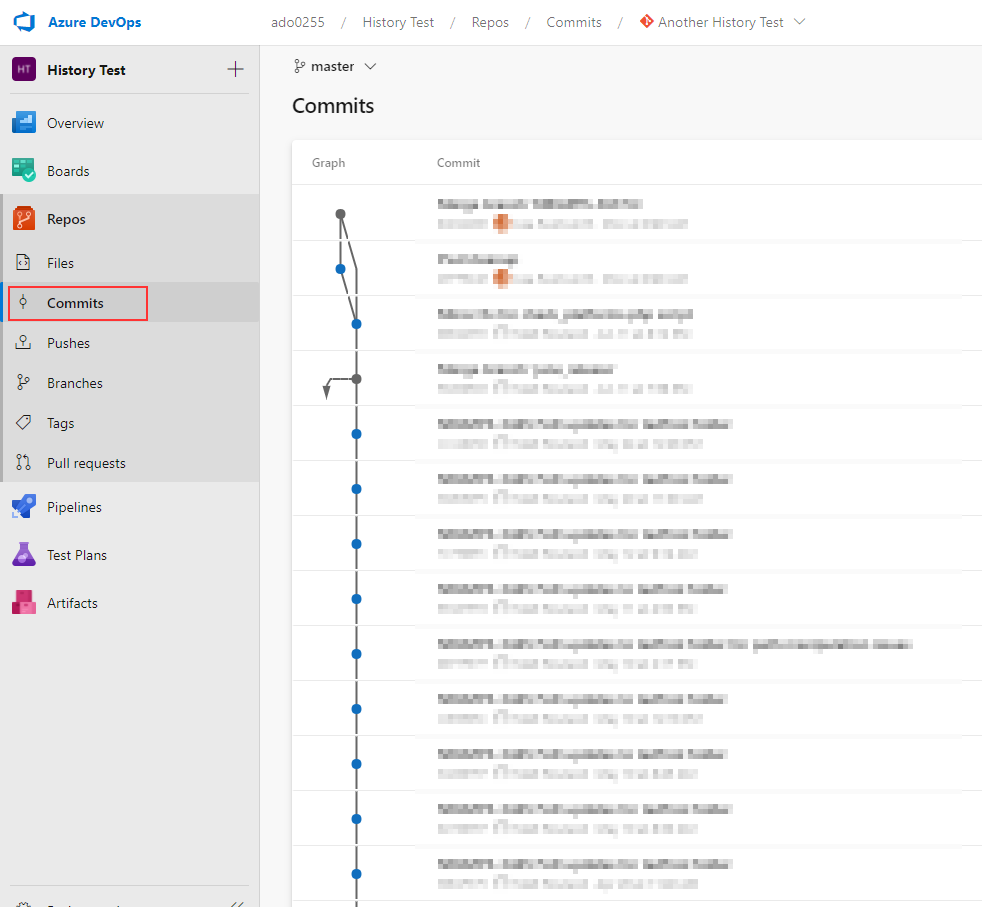The height and width of the screenshot is (907, 982).
Task: Open the Artifacts hub icon
Action: (x=24, y=603)
